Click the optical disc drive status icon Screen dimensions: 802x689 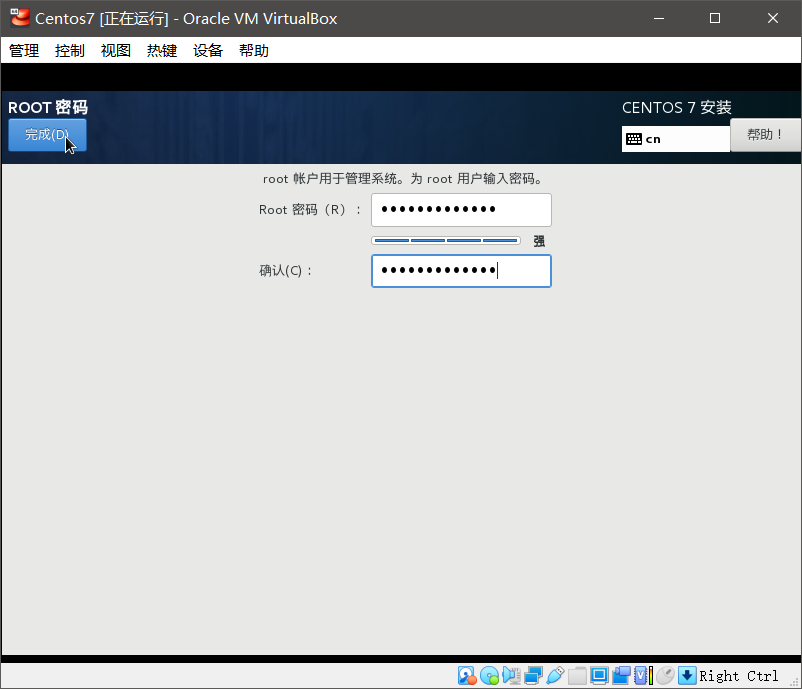(x=489, y=676)
